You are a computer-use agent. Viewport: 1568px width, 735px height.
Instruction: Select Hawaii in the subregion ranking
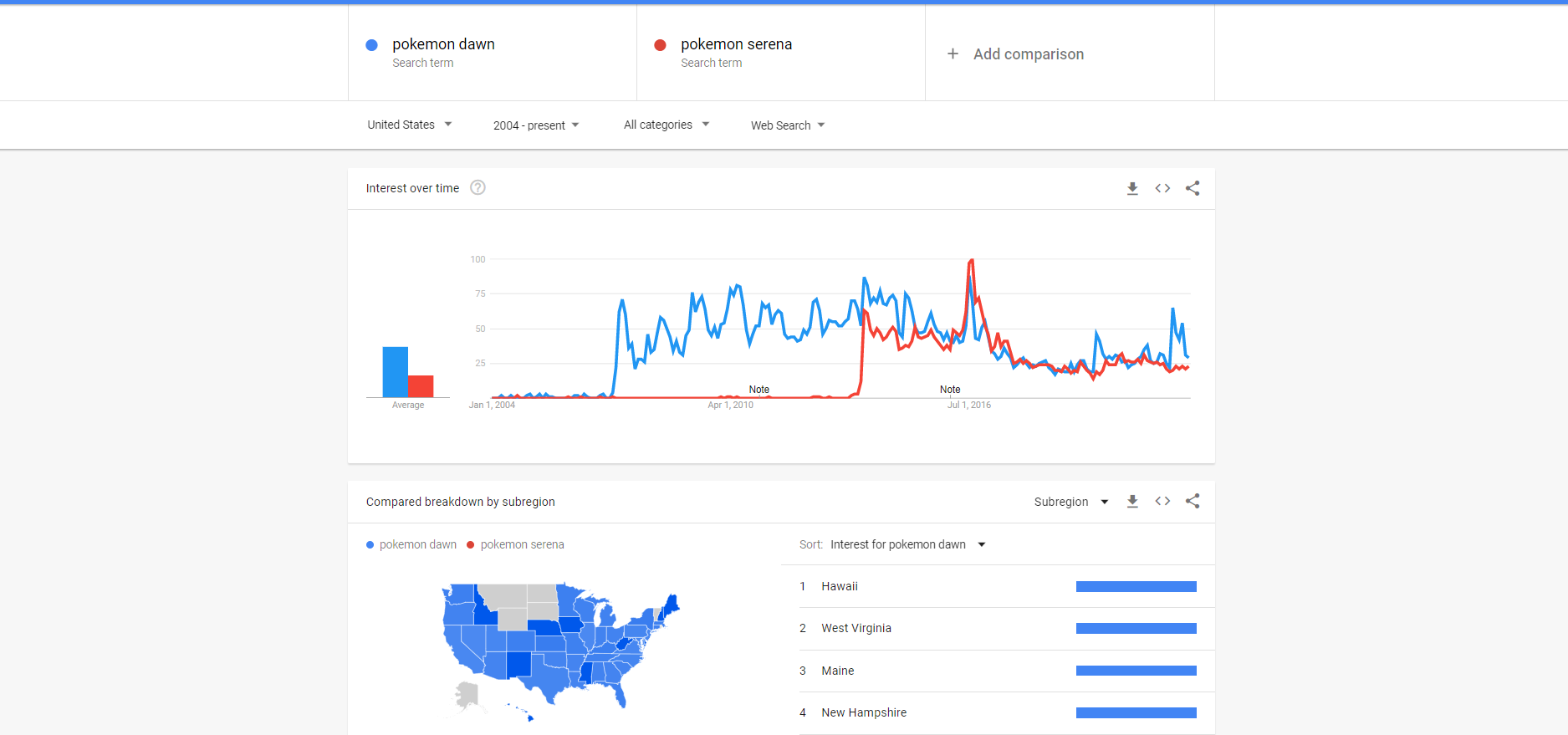tap(840, 587)
